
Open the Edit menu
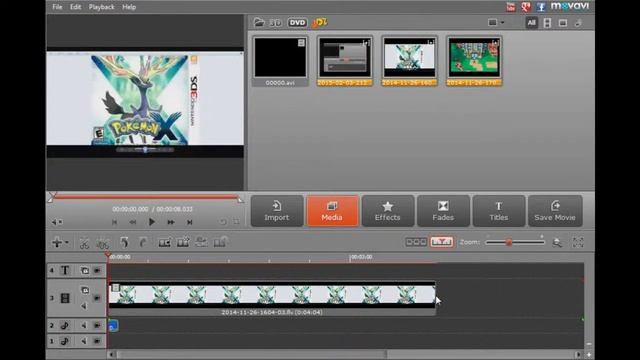click(75, 7)
